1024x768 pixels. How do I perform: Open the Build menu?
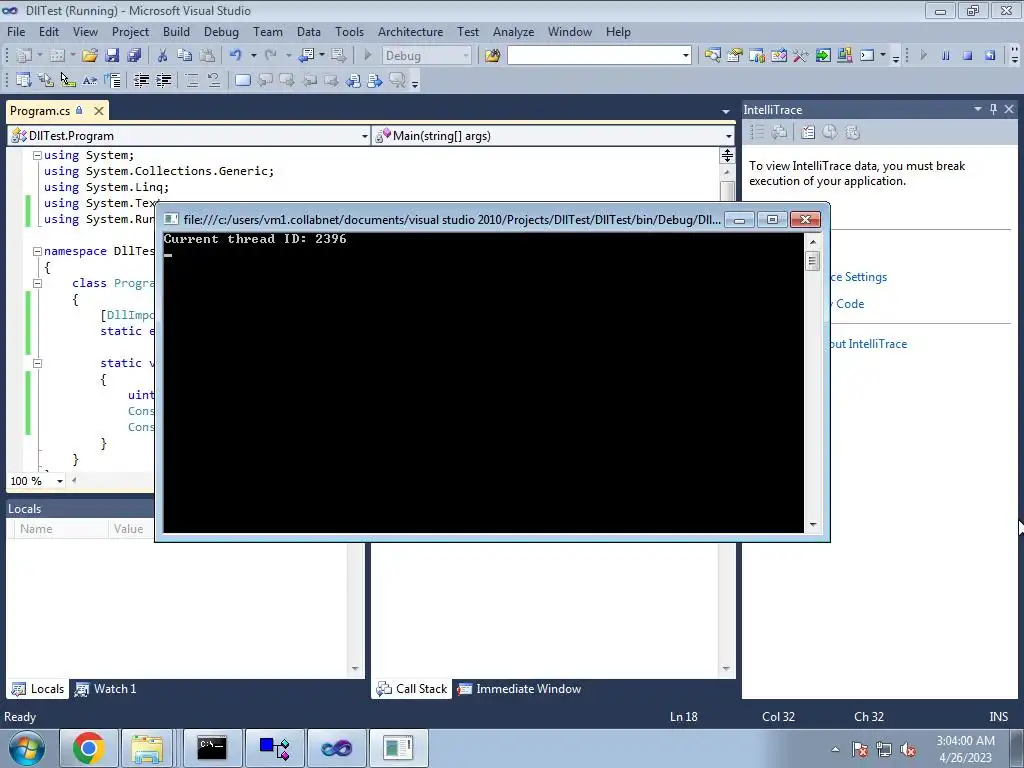pos(176,31)
